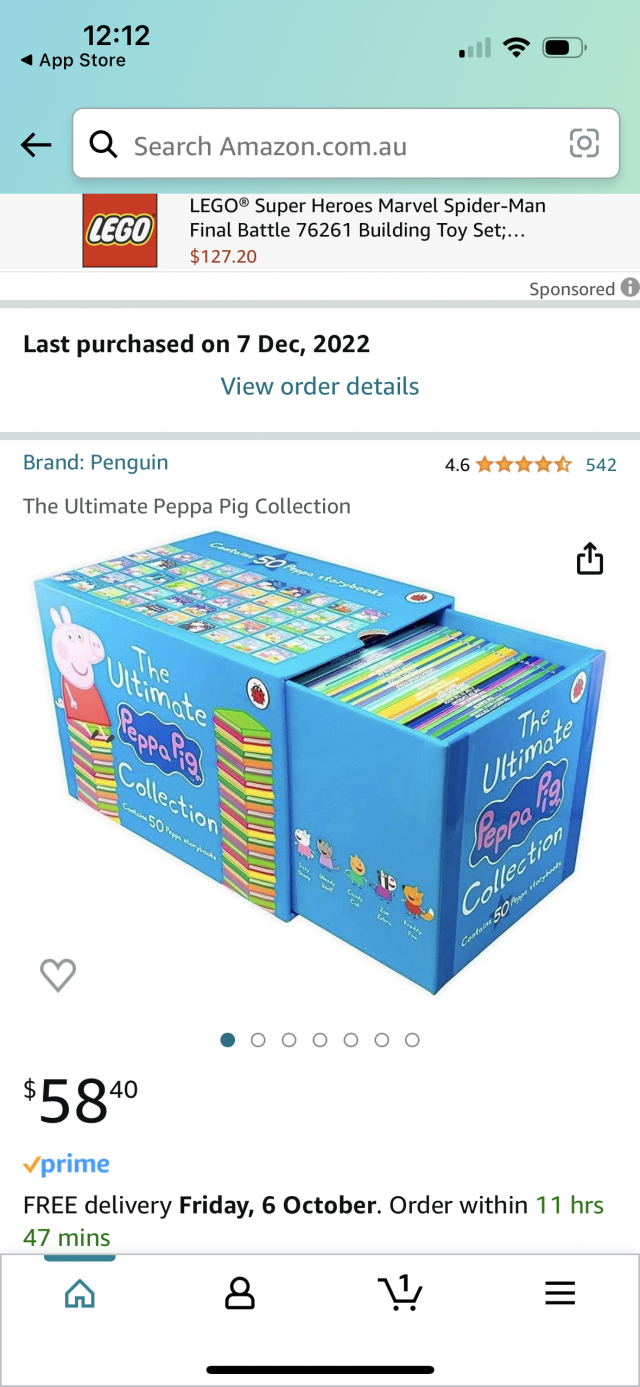Image resolution: width=640 pixels, height=1387 pixels.
Task: Select the second product image dot
Action: tap(258, 1040)
